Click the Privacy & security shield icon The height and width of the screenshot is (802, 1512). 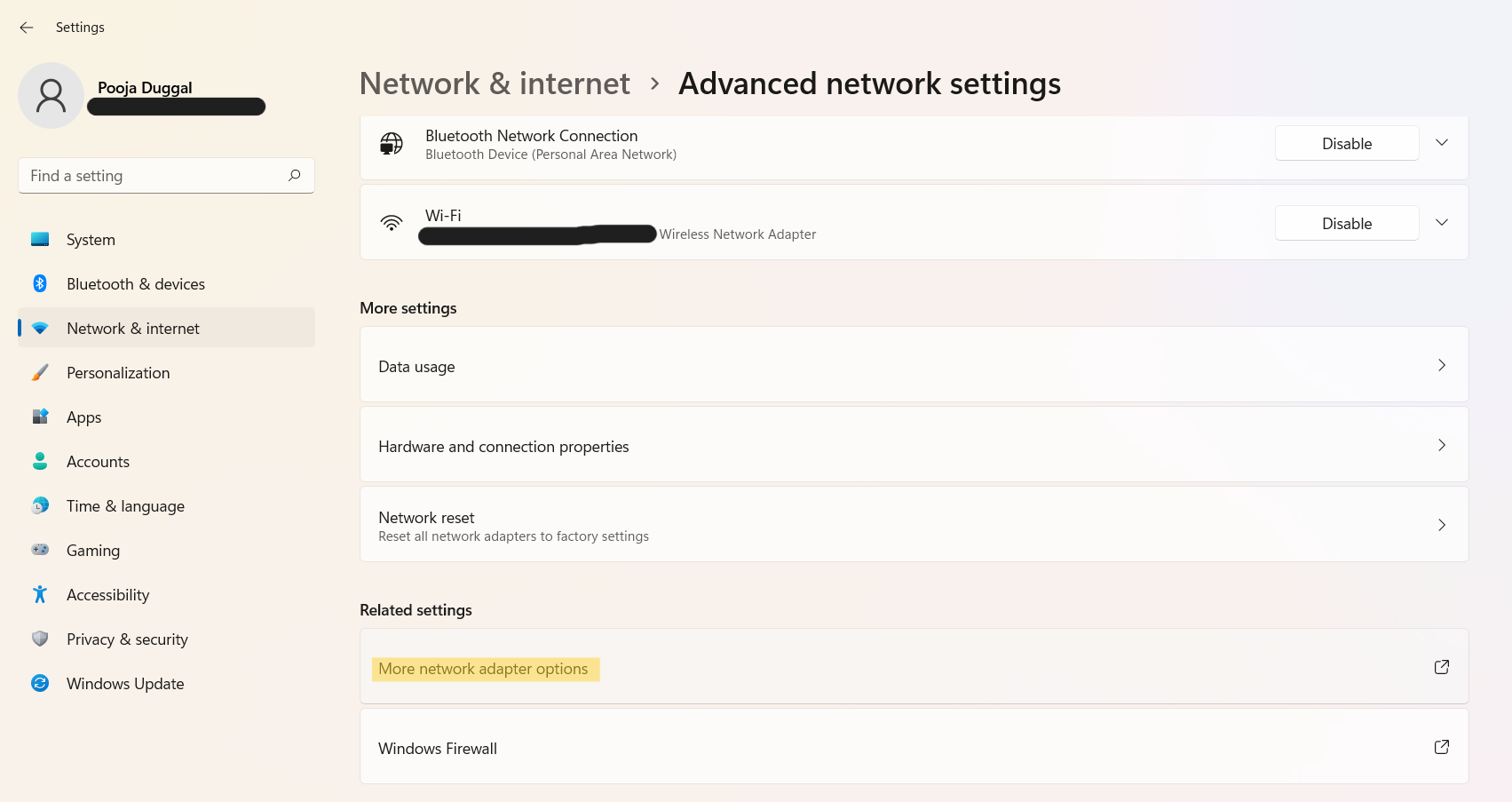(x=40, y=639)
